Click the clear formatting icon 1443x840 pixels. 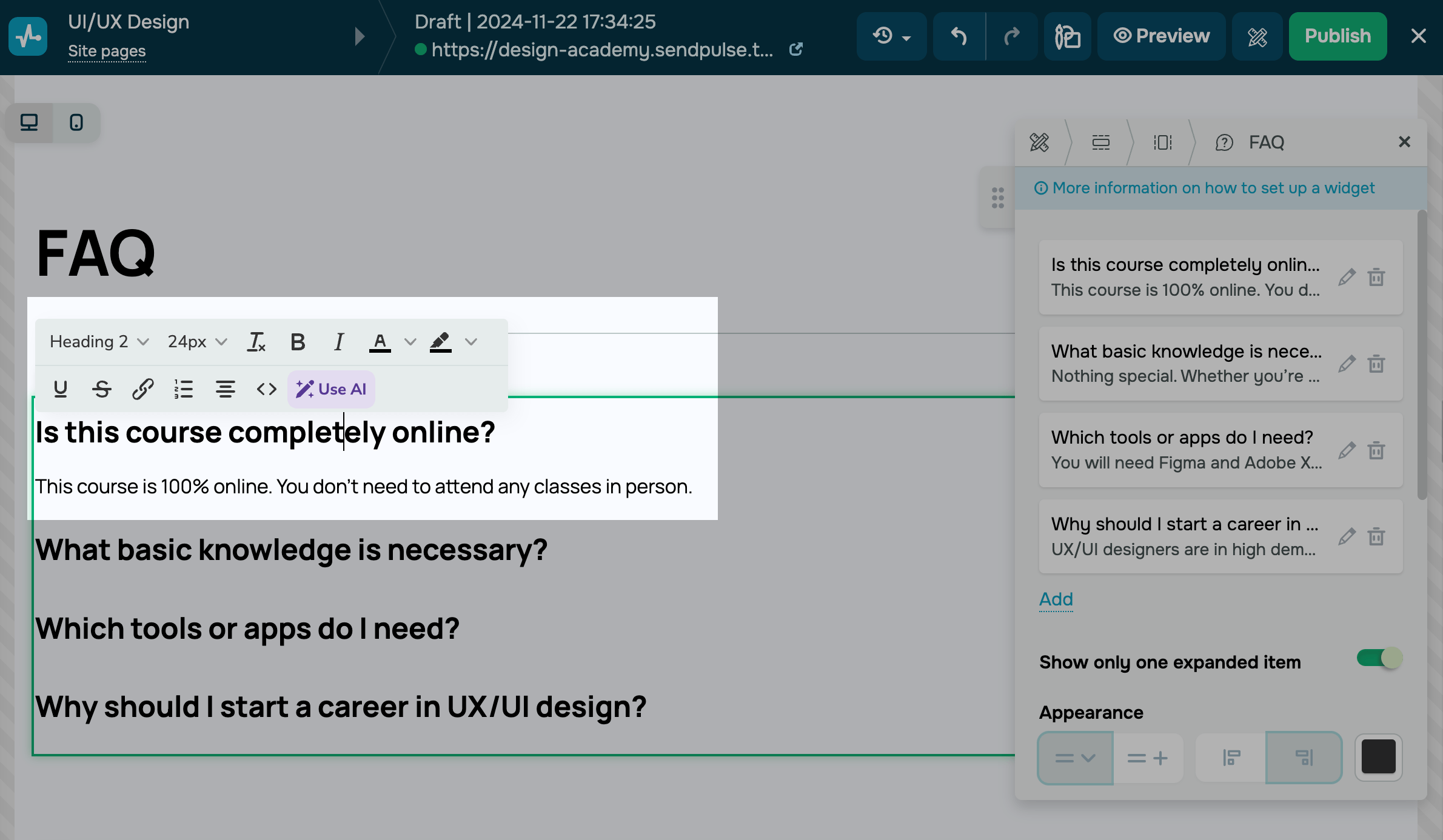(x=256, y=342)
